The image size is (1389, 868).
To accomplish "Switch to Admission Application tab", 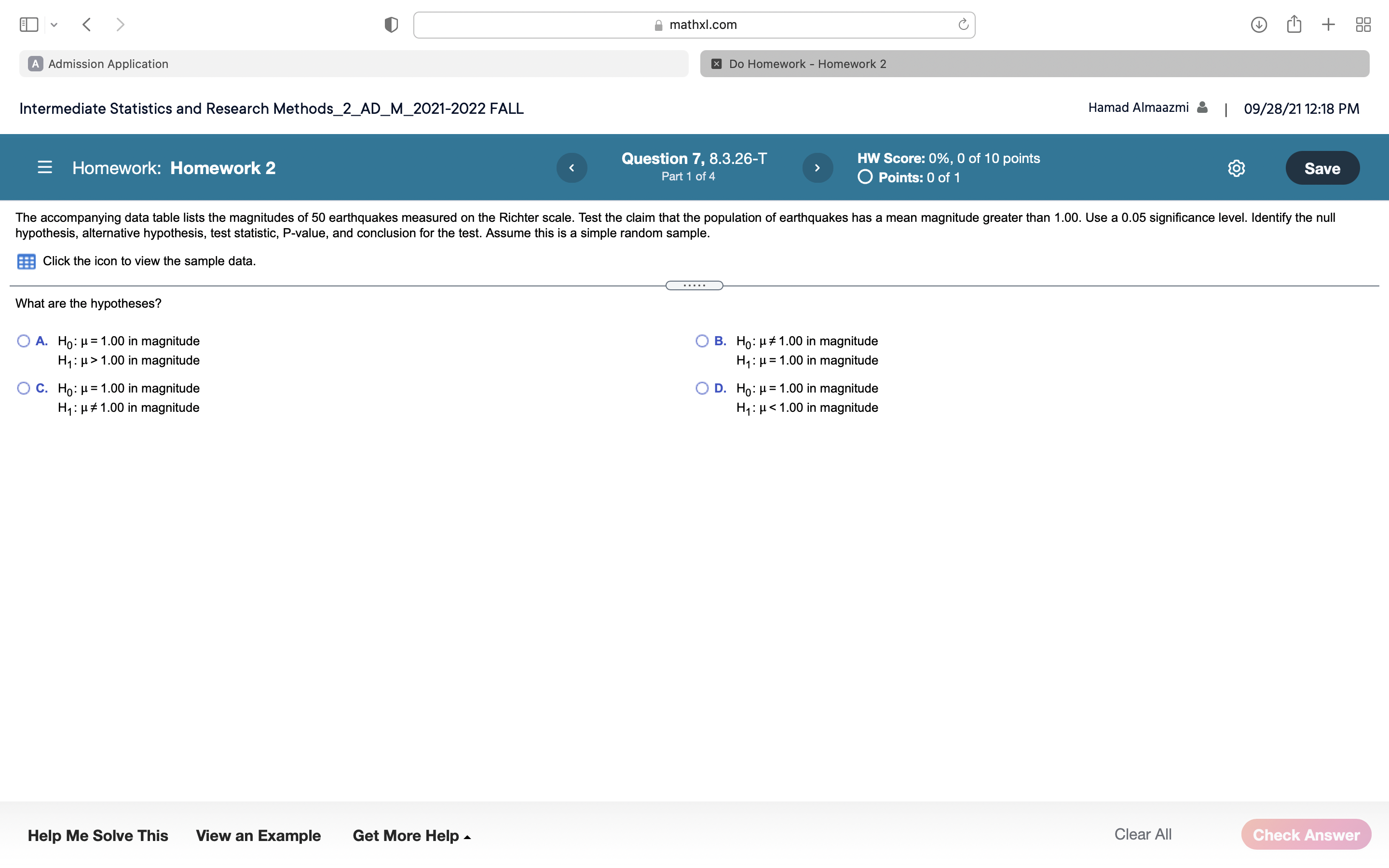I will pos(353,64).
